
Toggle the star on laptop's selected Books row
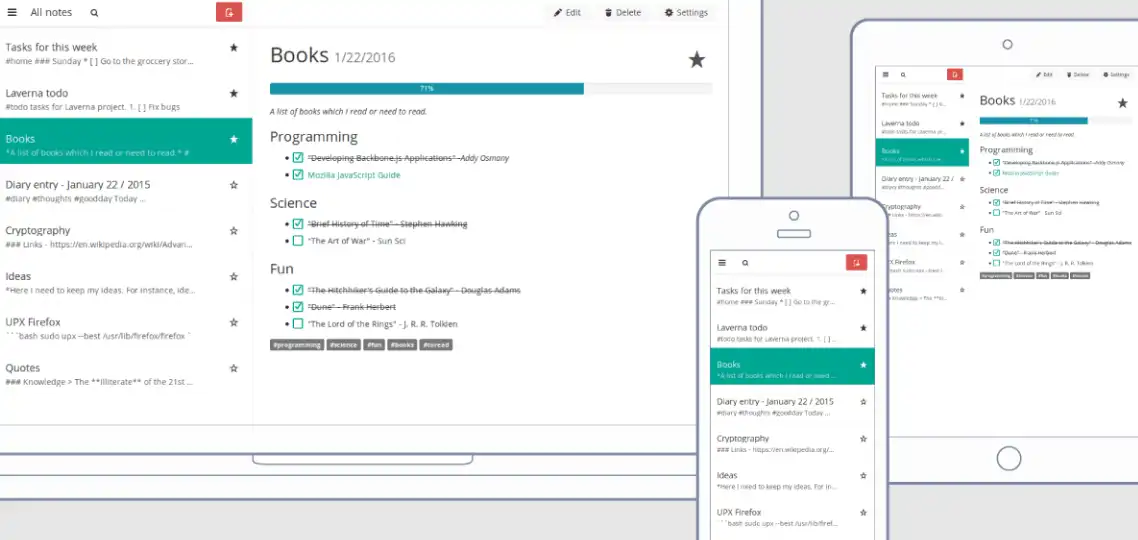[234, 139]
